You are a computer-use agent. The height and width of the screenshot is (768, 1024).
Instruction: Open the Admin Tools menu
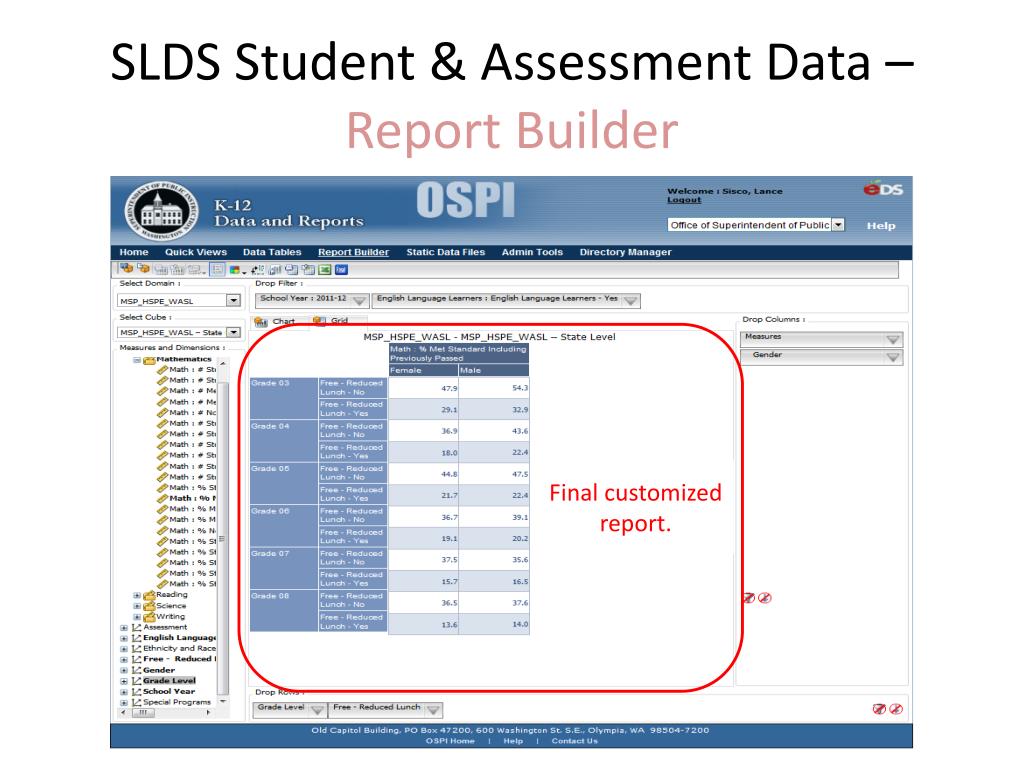(532, 252)
